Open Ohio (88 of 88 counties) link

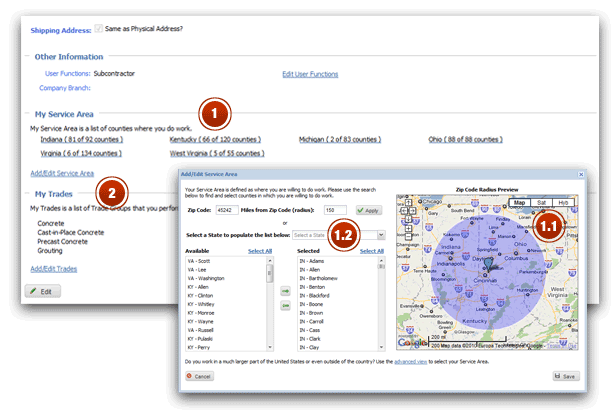[x=466, y=140]
